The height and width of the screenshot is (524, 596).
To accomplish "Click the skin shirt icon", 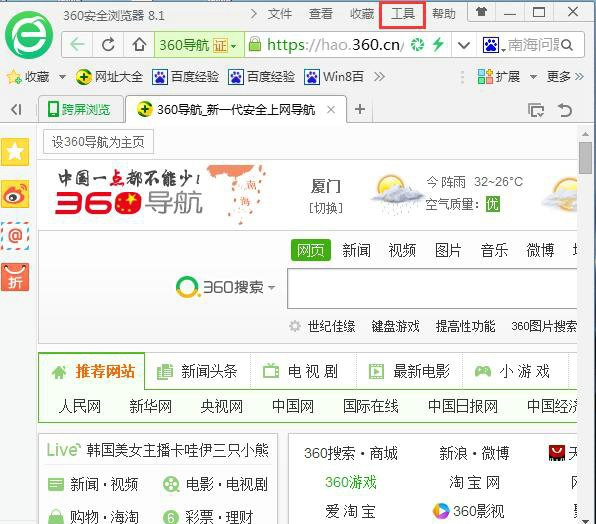I will 481,12.
